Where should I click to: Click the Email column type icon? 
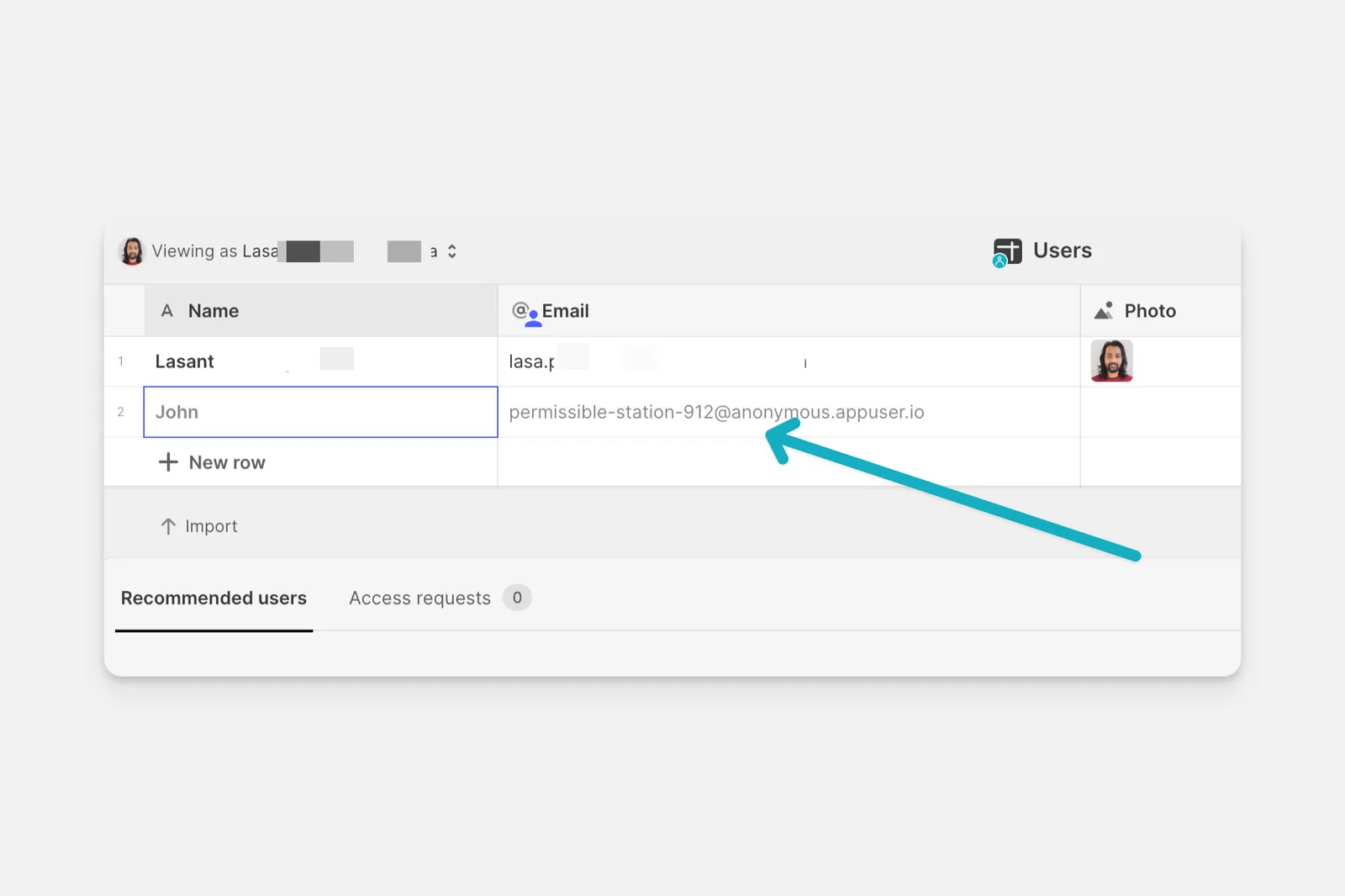click(x=525, y=313)
